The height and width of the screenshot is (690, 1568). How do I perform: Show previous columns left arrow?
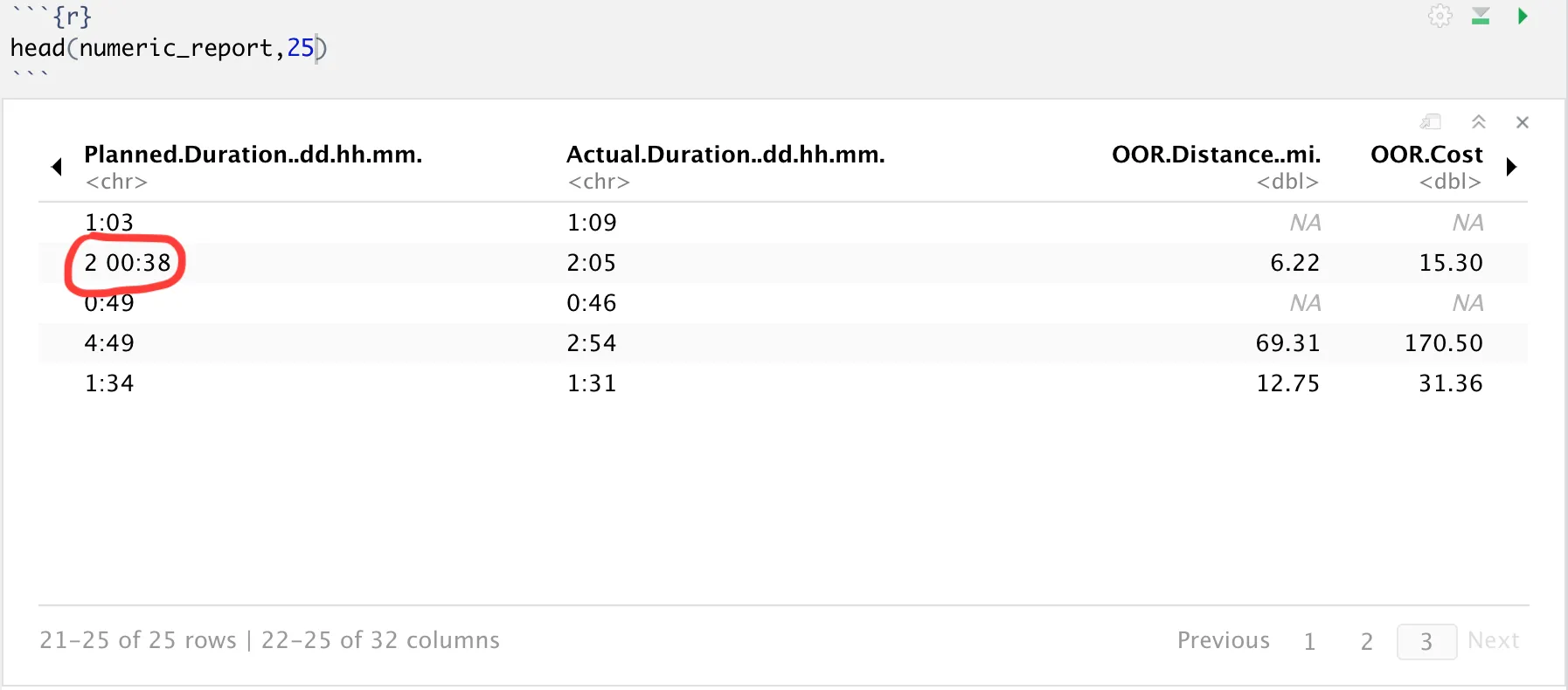coord(57,167)
